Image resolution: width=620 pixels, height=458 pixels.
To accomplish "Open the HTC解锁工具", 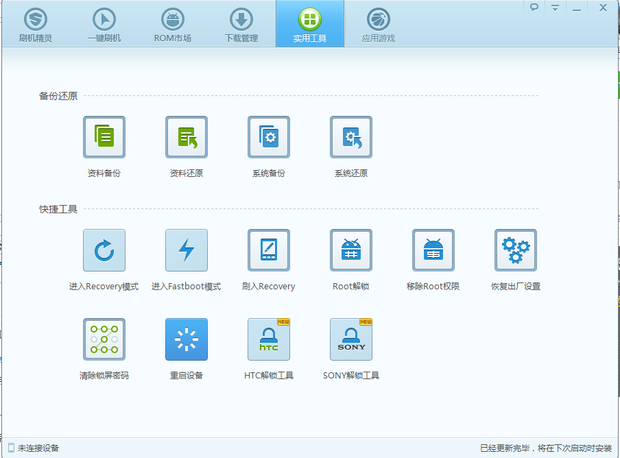I will click(x=269, y=340).
